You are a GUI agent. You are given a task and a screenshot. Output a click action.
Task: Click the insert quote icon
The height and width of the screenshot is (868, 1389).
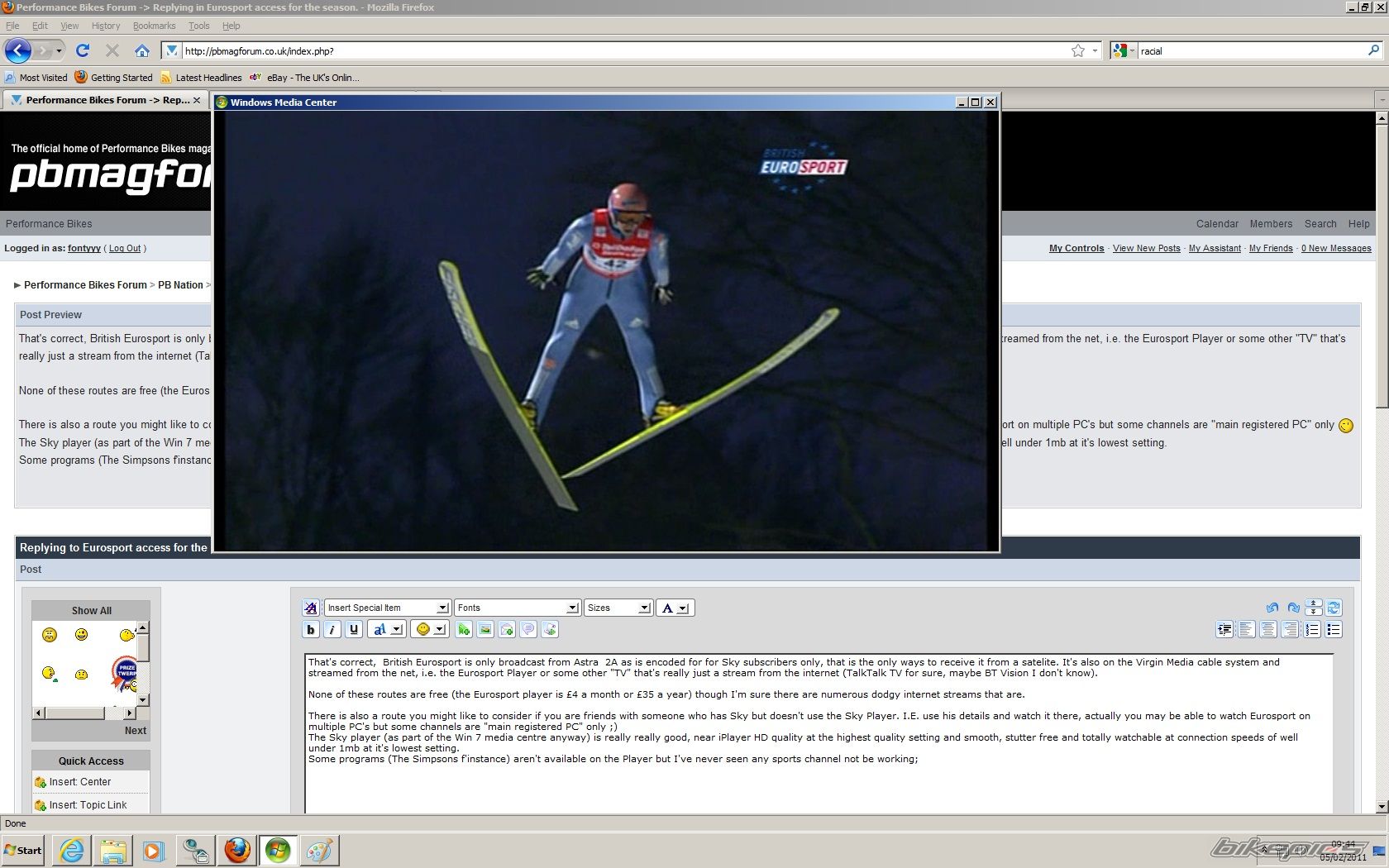coord(528,630)
